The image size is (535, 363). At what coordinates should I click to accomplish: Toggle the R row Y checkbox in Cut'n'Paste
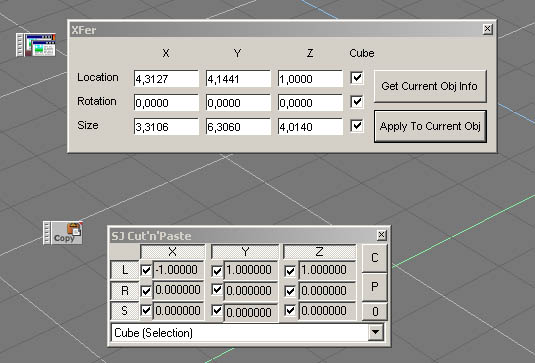pos(217,290)
